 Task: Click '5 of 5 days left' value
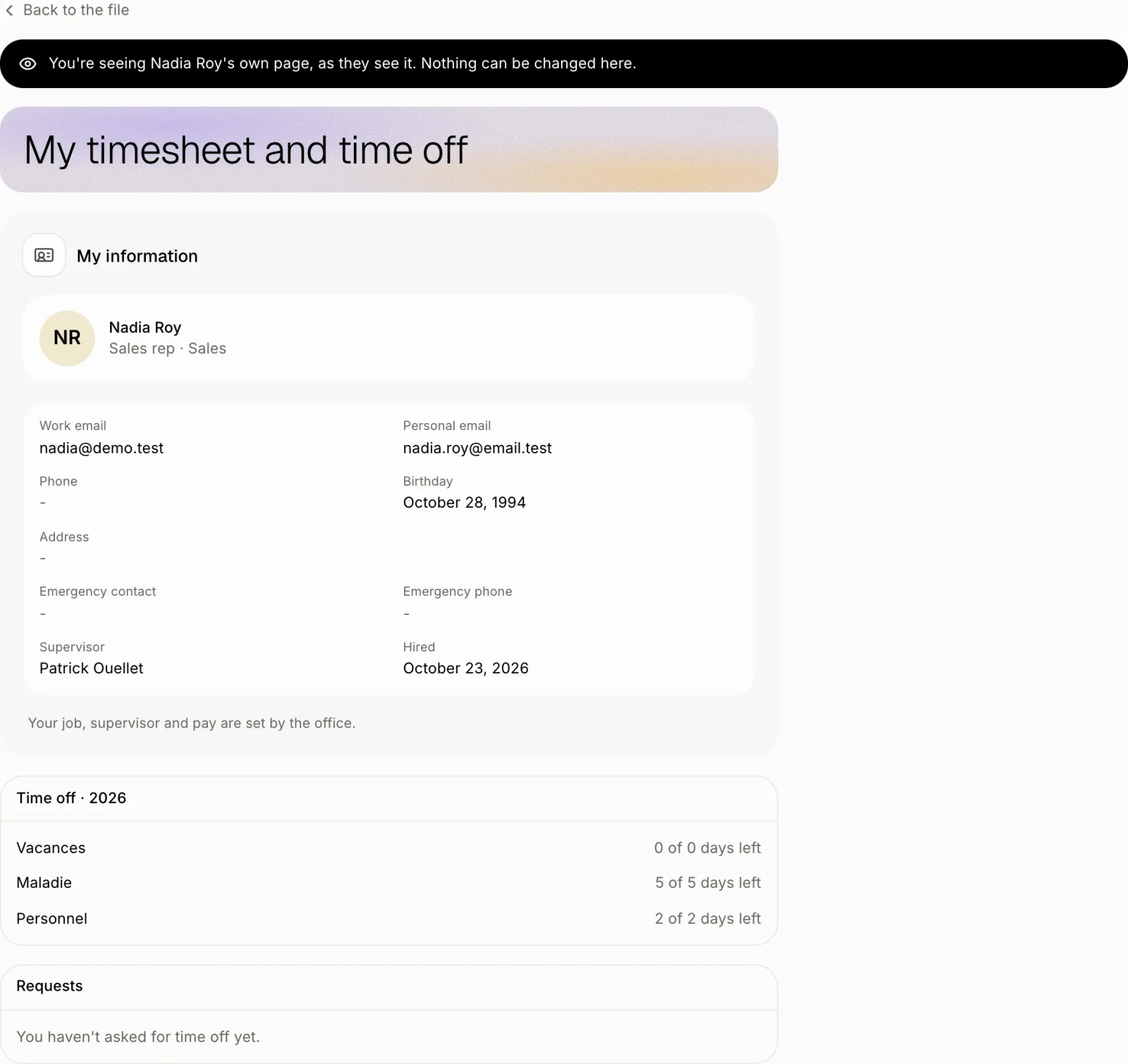coord(708,883)
